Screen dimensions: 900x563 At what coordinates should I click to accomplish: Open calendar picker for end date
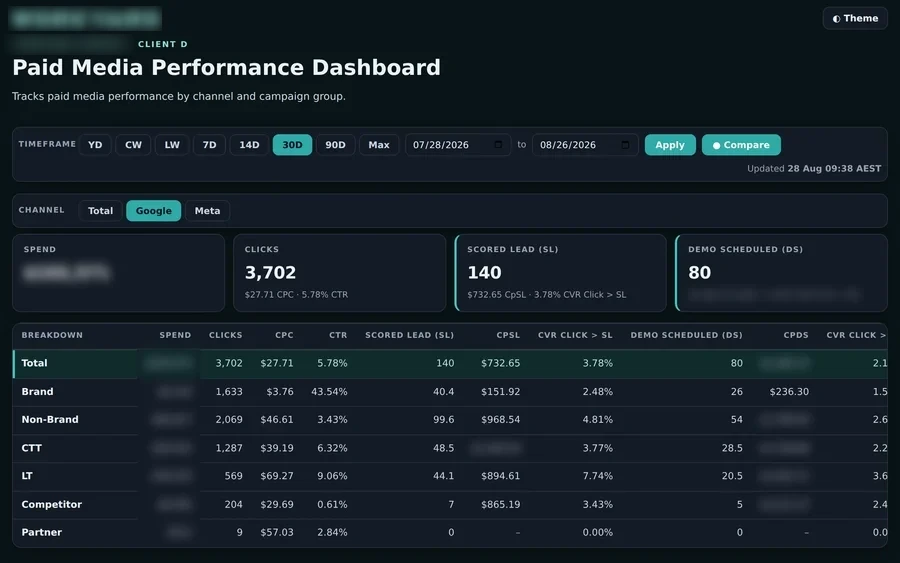(x=625, y=145)
